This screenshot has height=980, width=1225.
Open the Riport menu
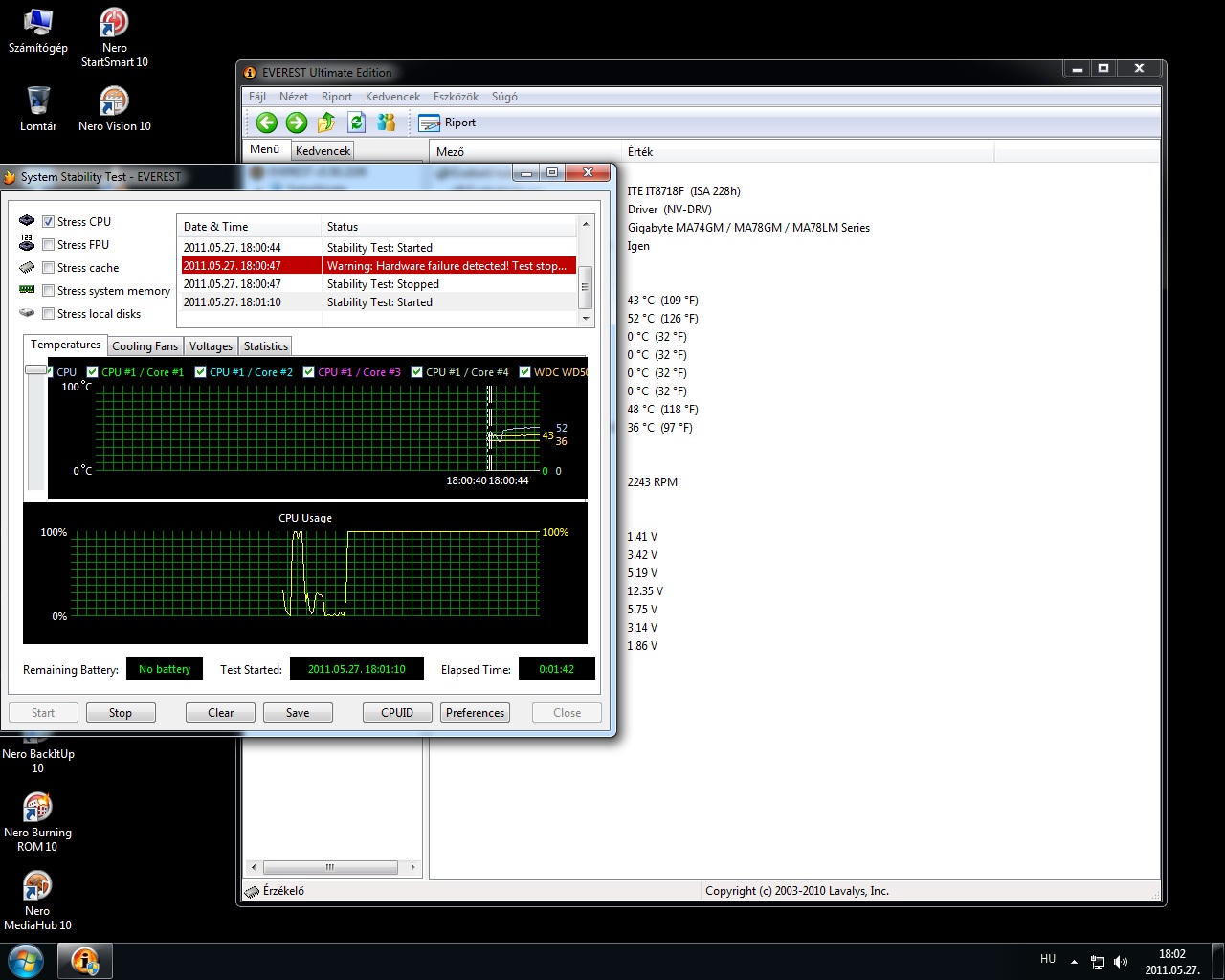tap(337, 97)
